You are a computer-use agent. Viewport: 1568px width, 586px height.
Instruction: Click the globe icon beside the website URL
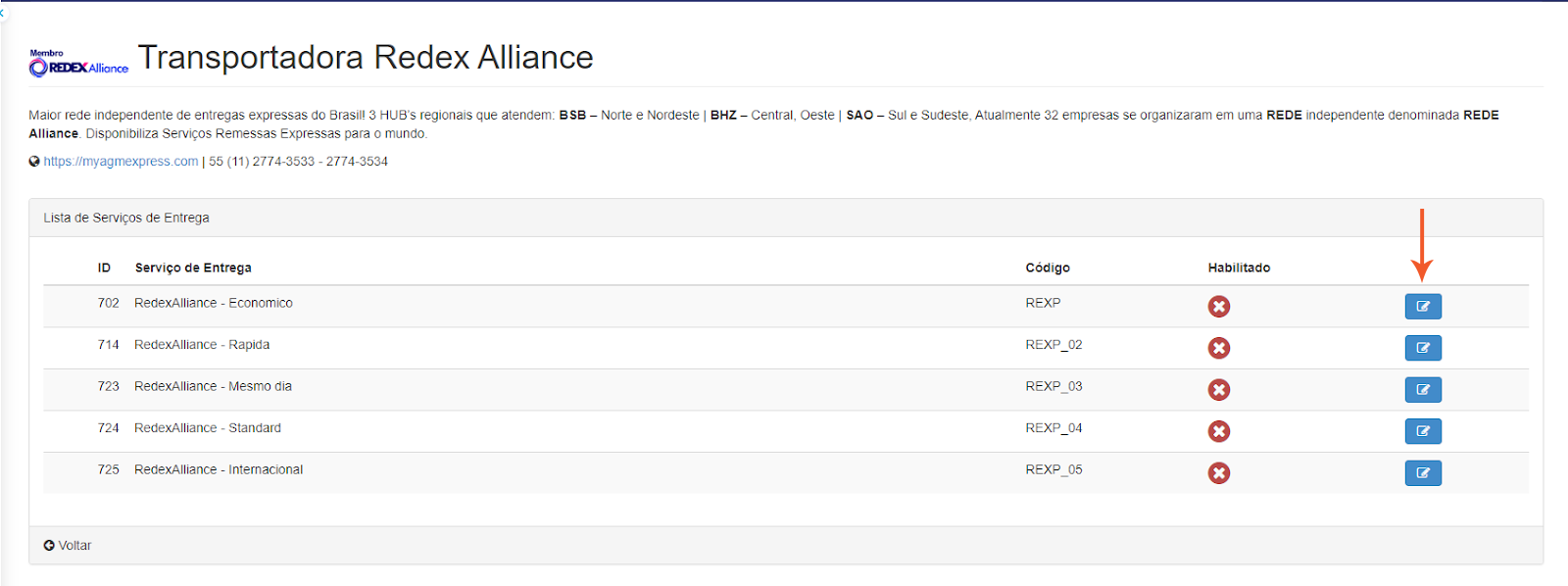pos(34,162)
